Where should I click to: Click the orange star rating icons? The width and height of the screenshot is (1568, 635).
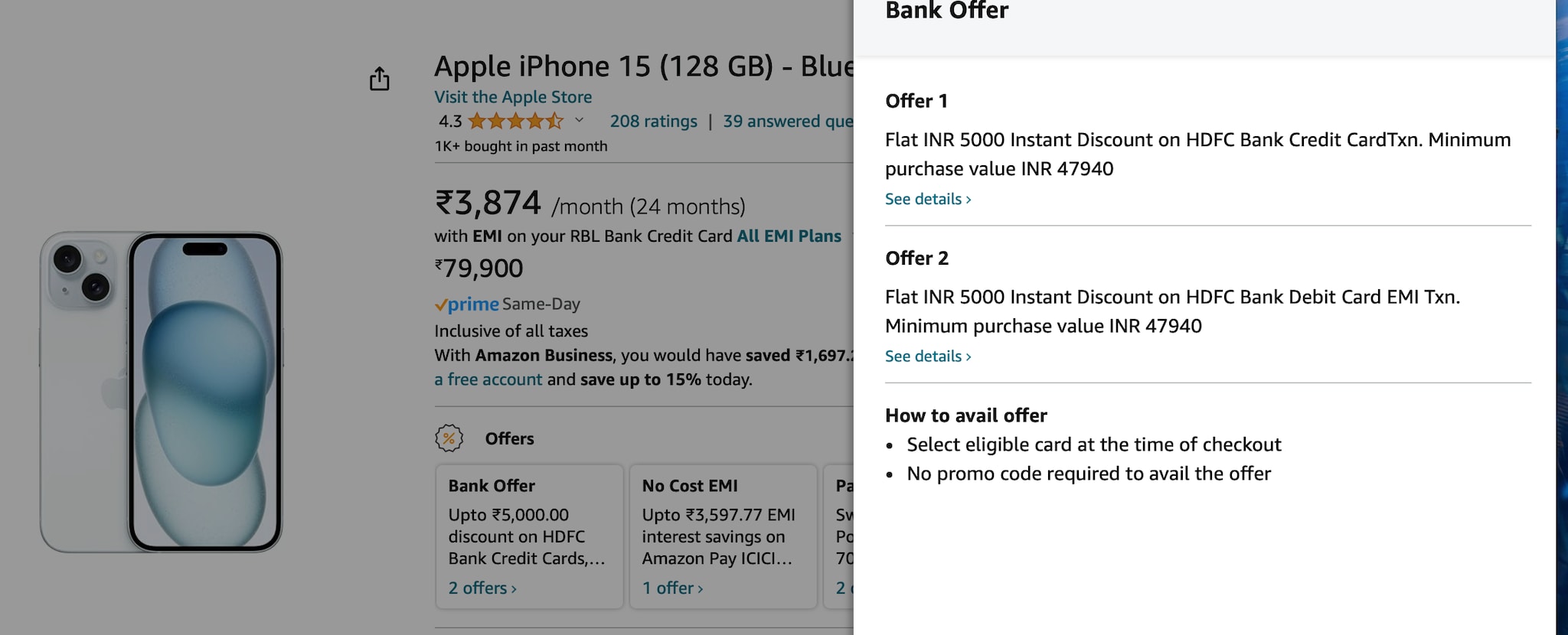coord(515,121)
